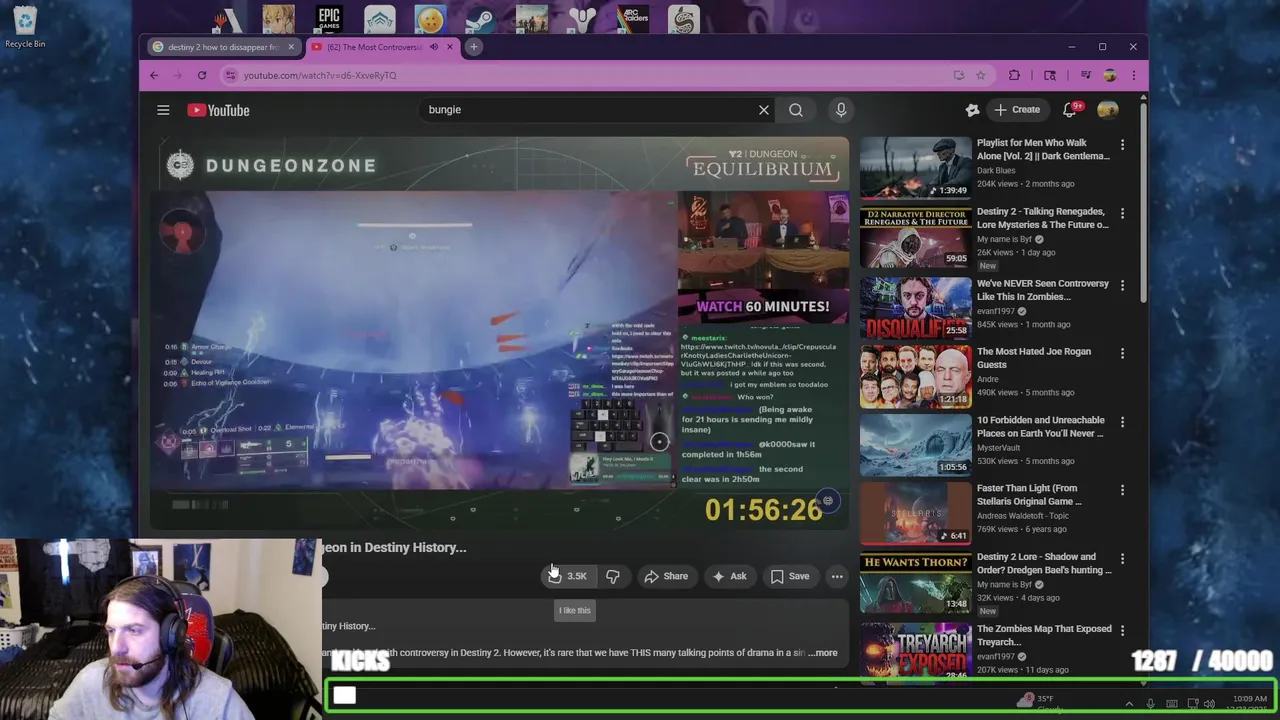This screenshot has height=720, width=1280.
Task: Save the video to a playlist
Action: tap(790, 576)
